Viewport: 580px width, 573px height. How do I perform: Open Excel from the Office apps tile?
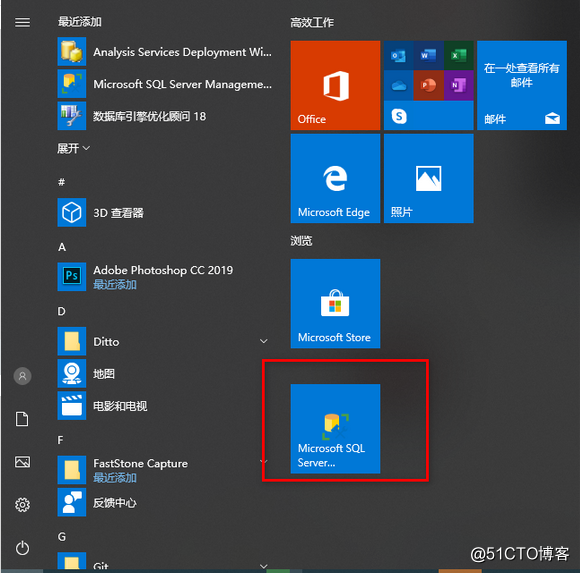click(x=459, y=56)
